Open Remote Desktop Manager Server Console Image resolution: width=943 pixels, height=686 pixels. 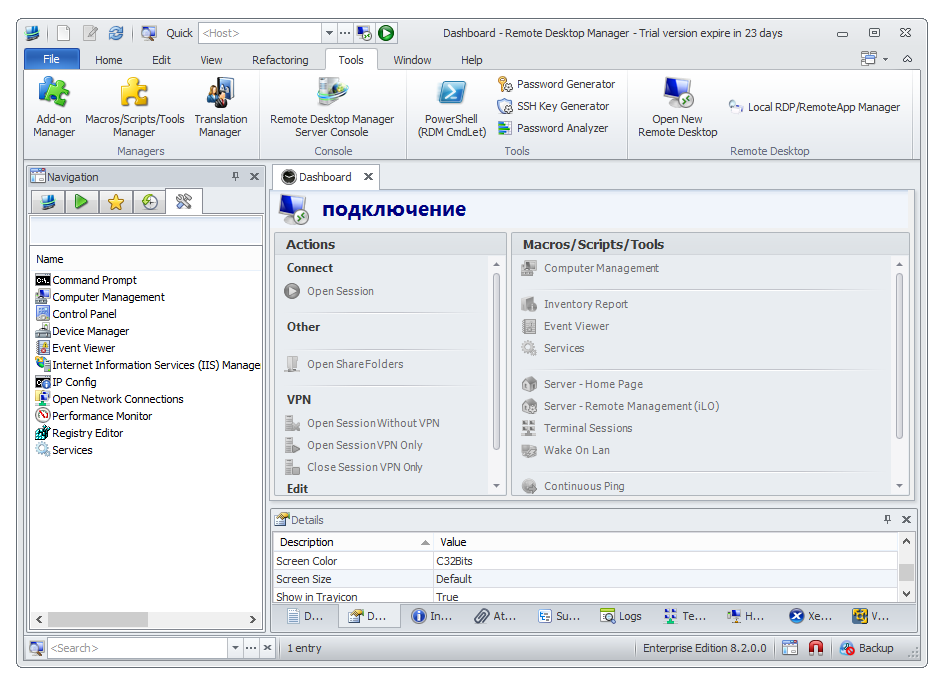click(x=332, y=108)
